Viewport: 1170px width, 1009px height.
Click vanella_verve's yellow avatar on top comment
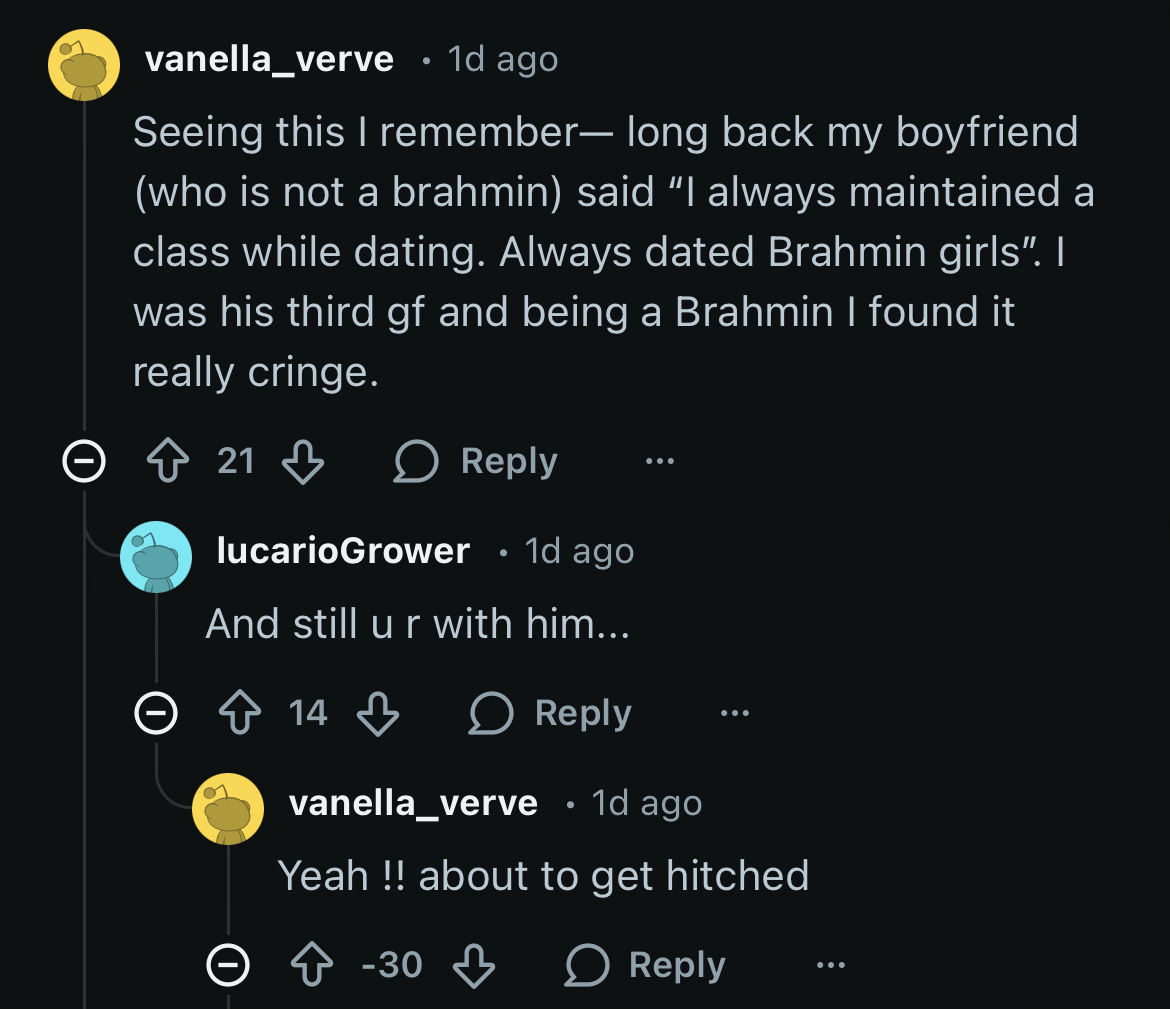[x=84, y=65]
